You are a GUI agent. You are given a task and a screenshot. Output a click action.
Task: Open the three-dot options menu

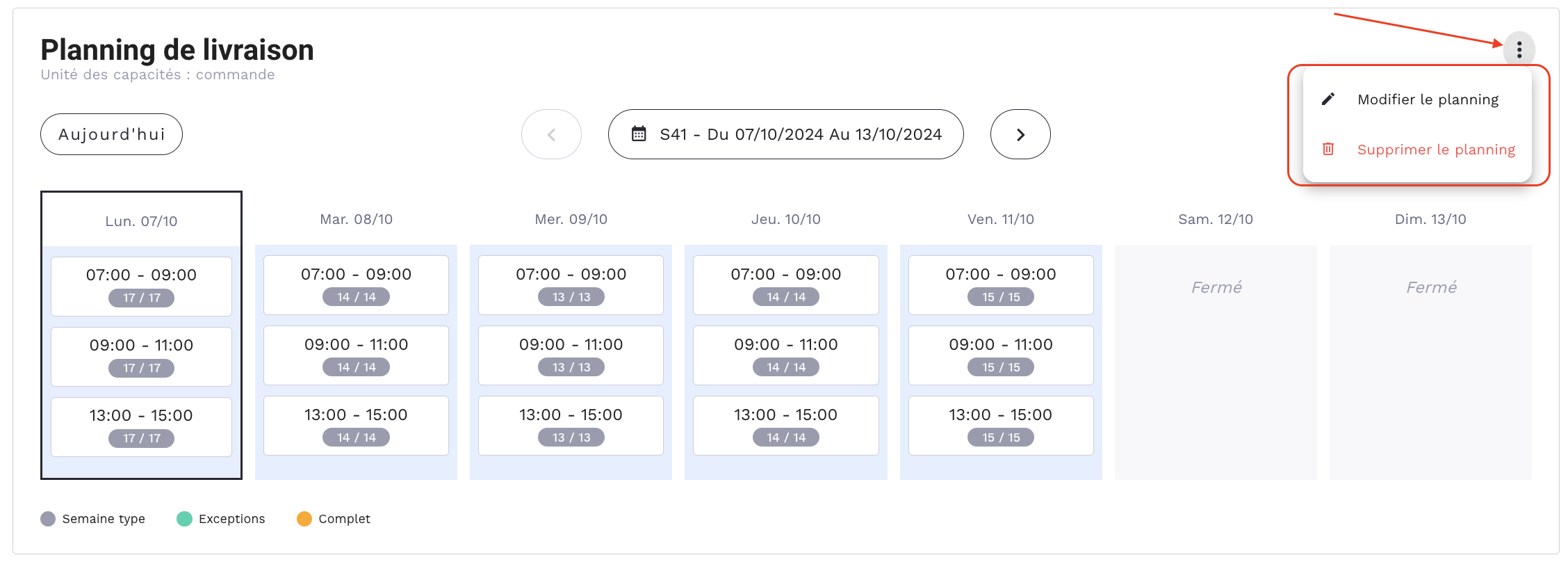pos(1519,49)
